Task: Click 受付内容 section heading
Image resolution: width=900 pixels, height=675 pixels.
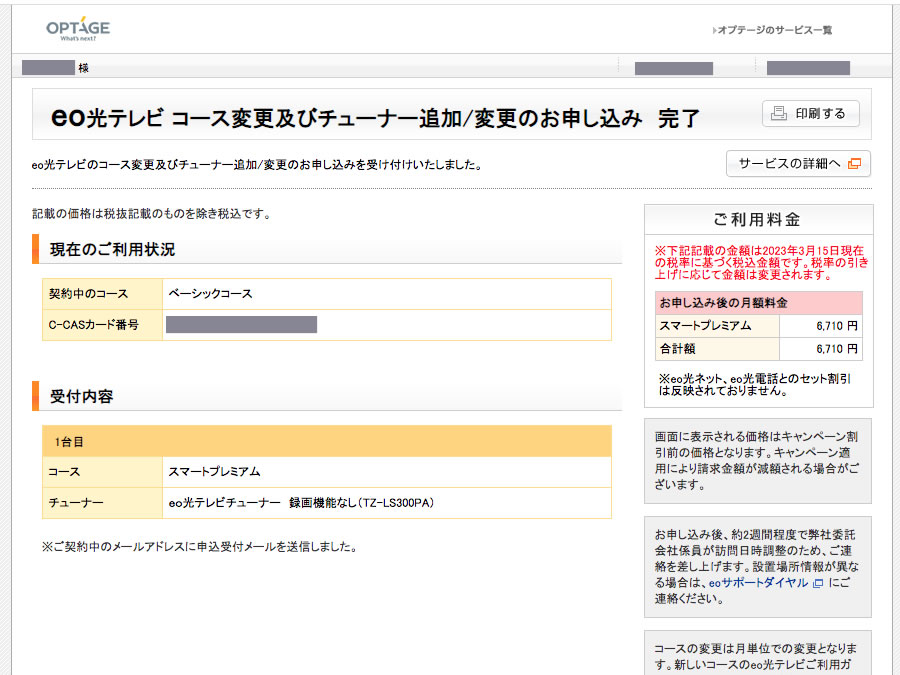Action: click(82, 397)
